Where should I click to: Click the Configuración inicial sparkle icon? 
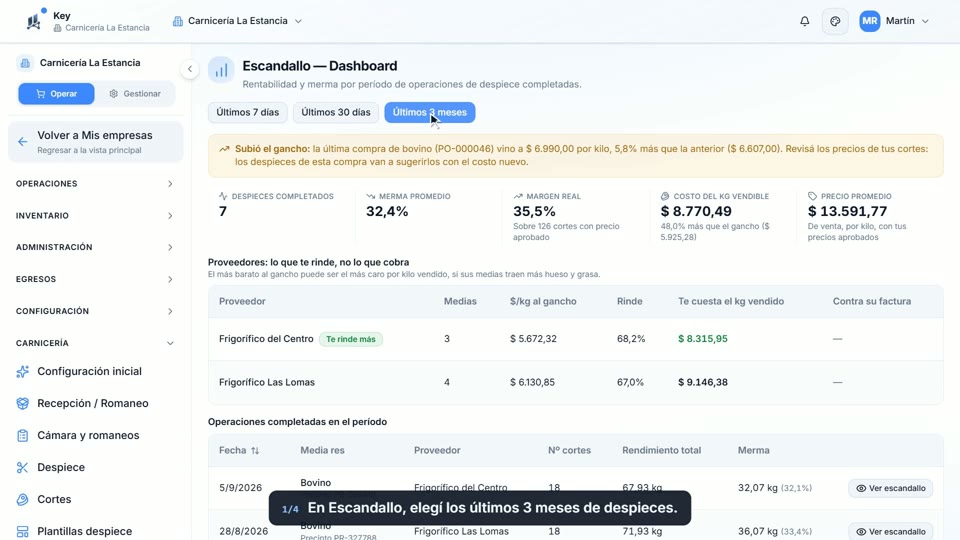pos(23,372)
